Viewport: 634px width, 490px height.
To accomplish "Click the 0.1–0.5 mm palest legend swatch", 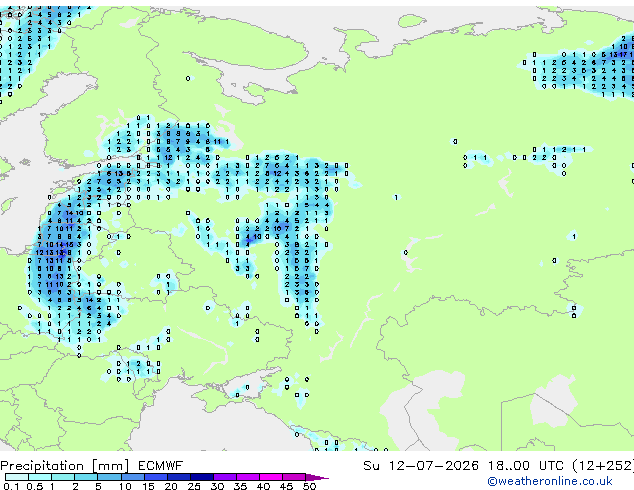I will coord(17,477).
